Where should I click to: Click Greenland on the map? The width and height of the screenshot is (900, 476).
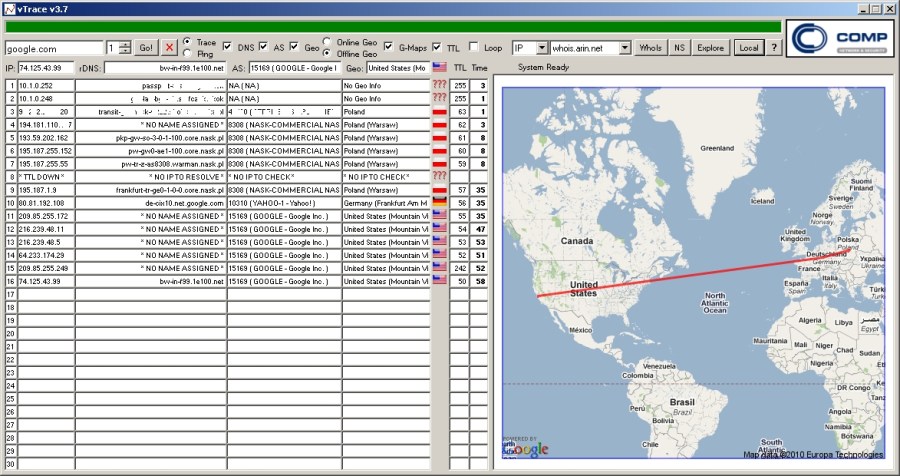click(x=717, y=148)
